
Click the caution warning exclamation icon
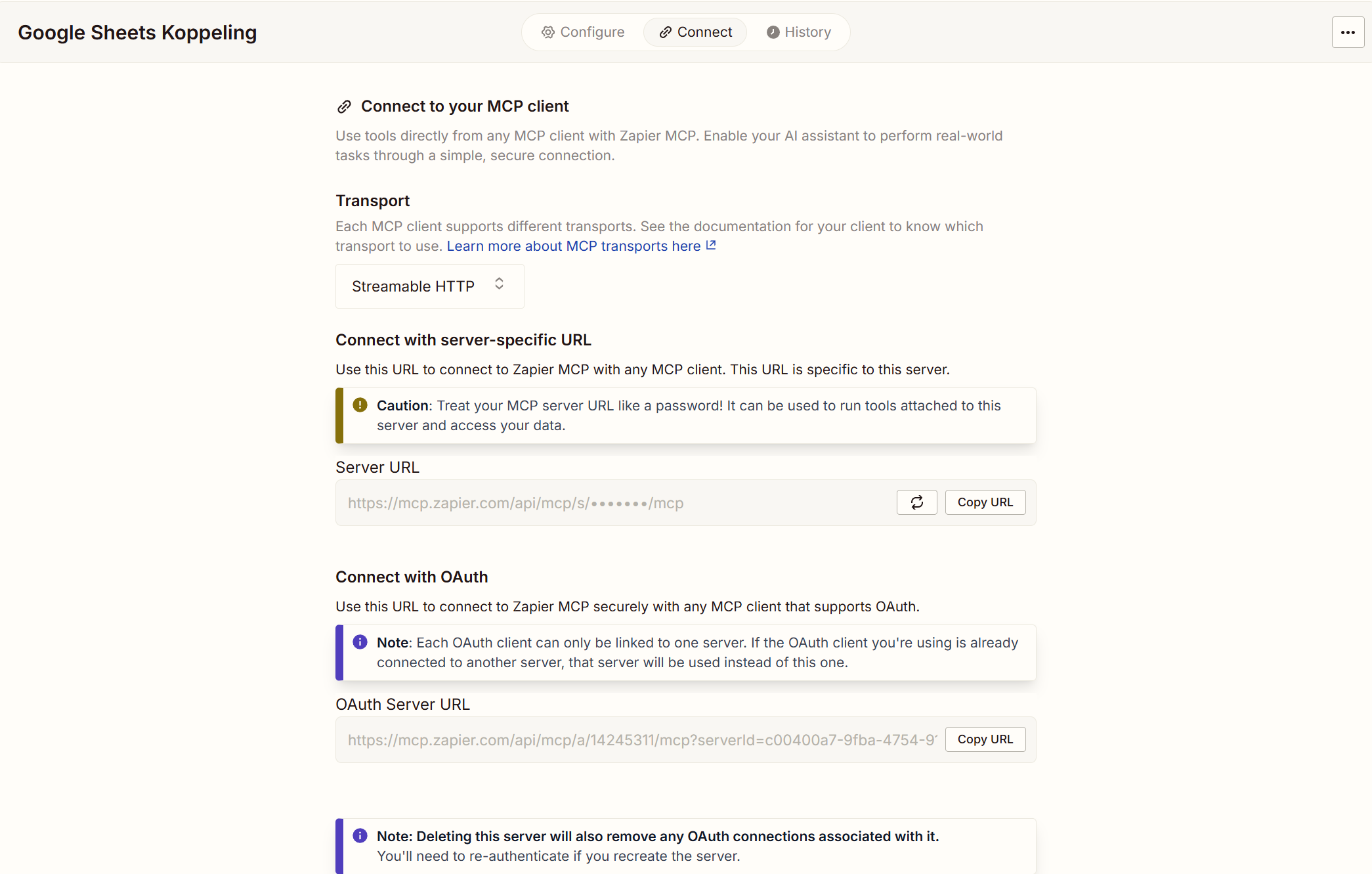click(x=360, y=405)
